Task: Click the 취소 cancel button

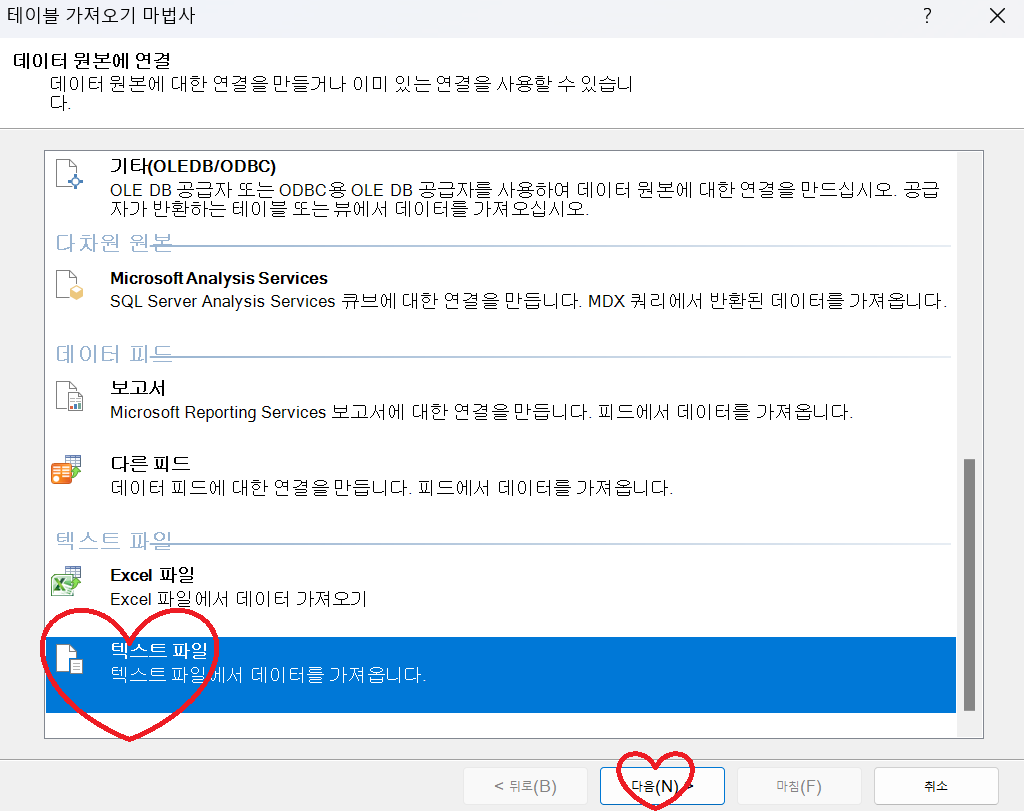Action: (936, 786)
